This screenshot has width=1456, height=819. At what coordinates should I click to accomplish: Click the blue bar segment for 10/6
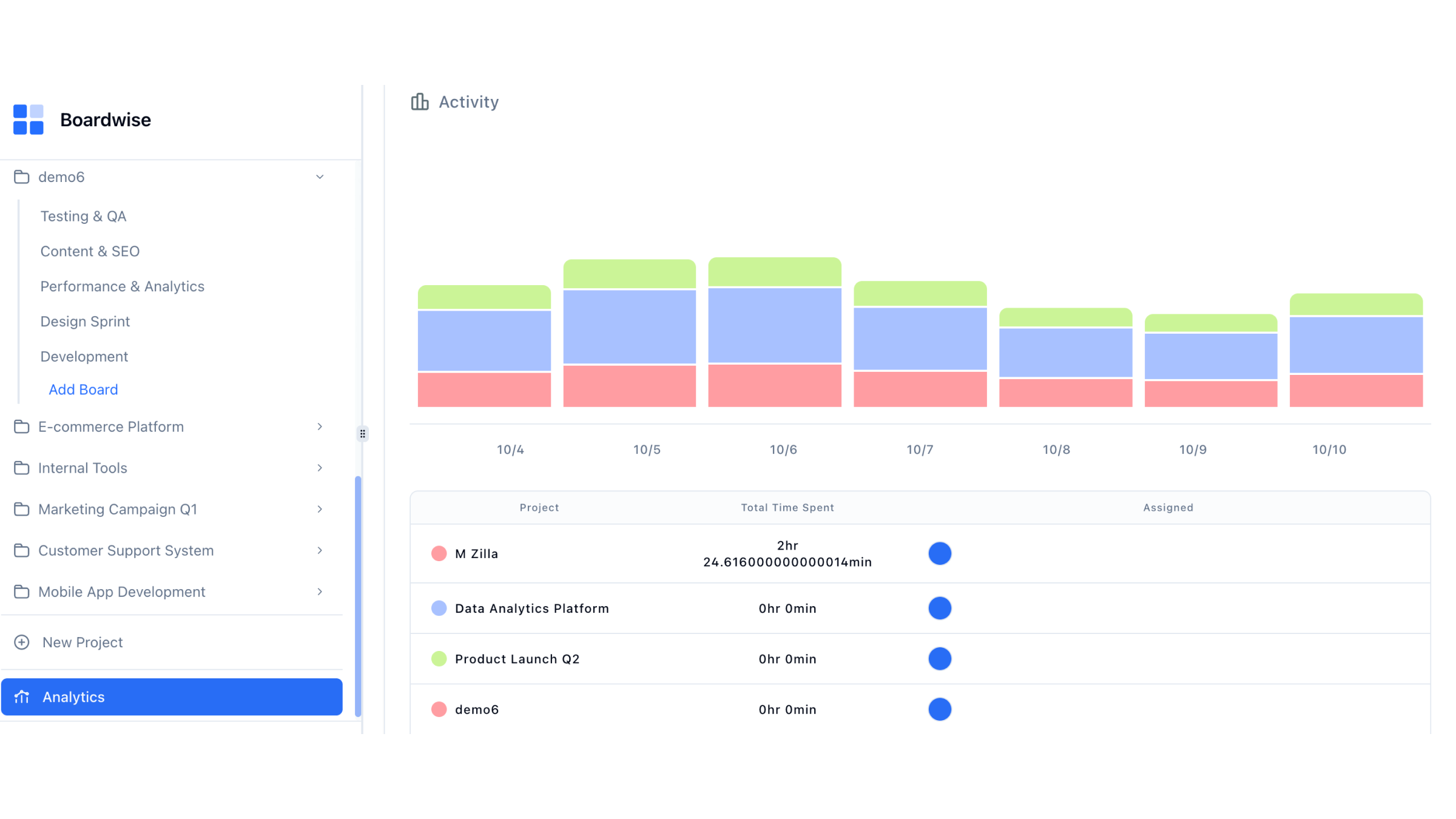774,325
